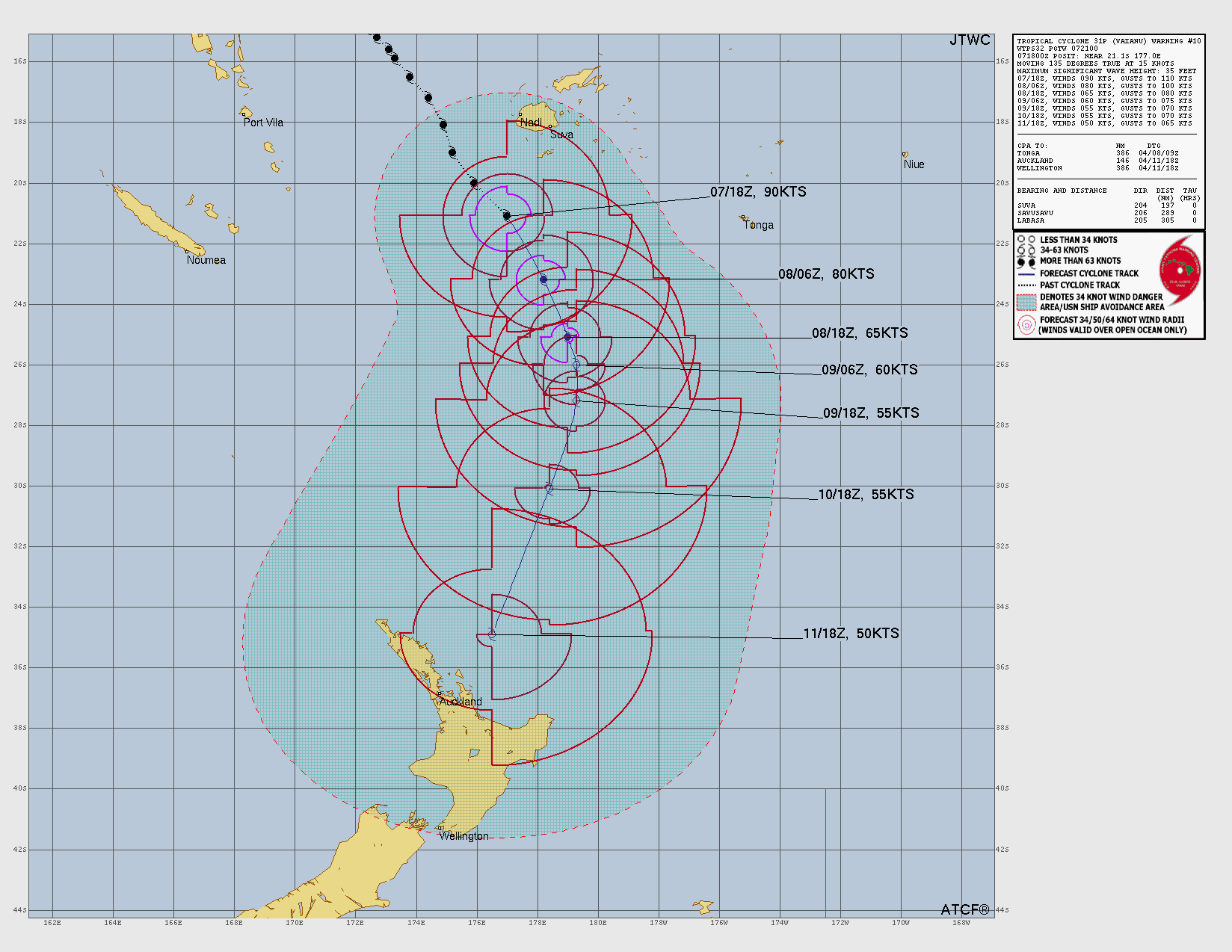Click the forecast wind radii legend icon
This screenshot has height=952, width=1232.
coord(1026,325)
